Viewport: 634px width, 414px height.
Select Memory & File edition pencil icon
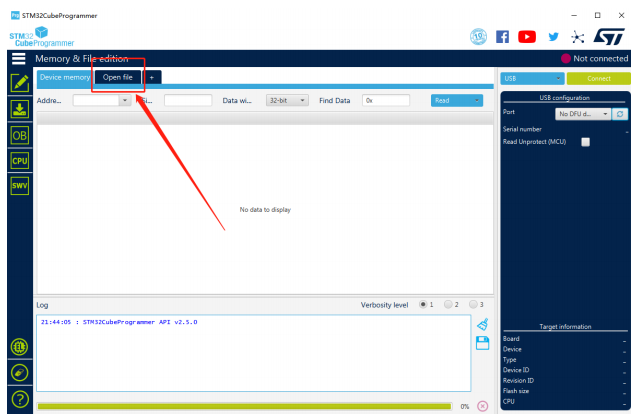19,83
